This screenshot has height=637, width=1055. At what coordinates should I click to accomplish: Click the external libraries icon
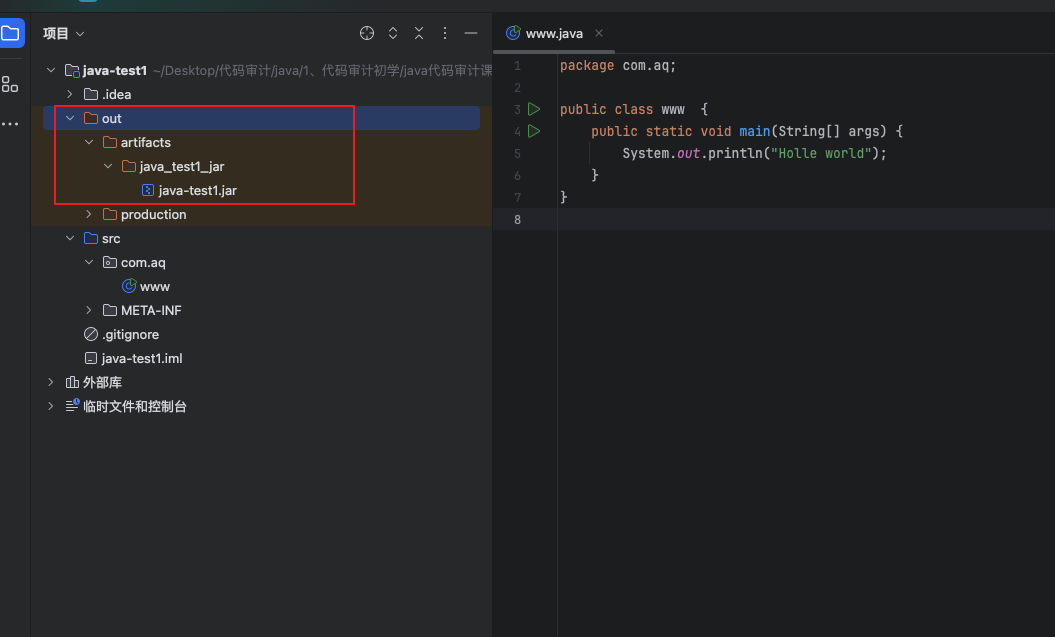[72, 382]
